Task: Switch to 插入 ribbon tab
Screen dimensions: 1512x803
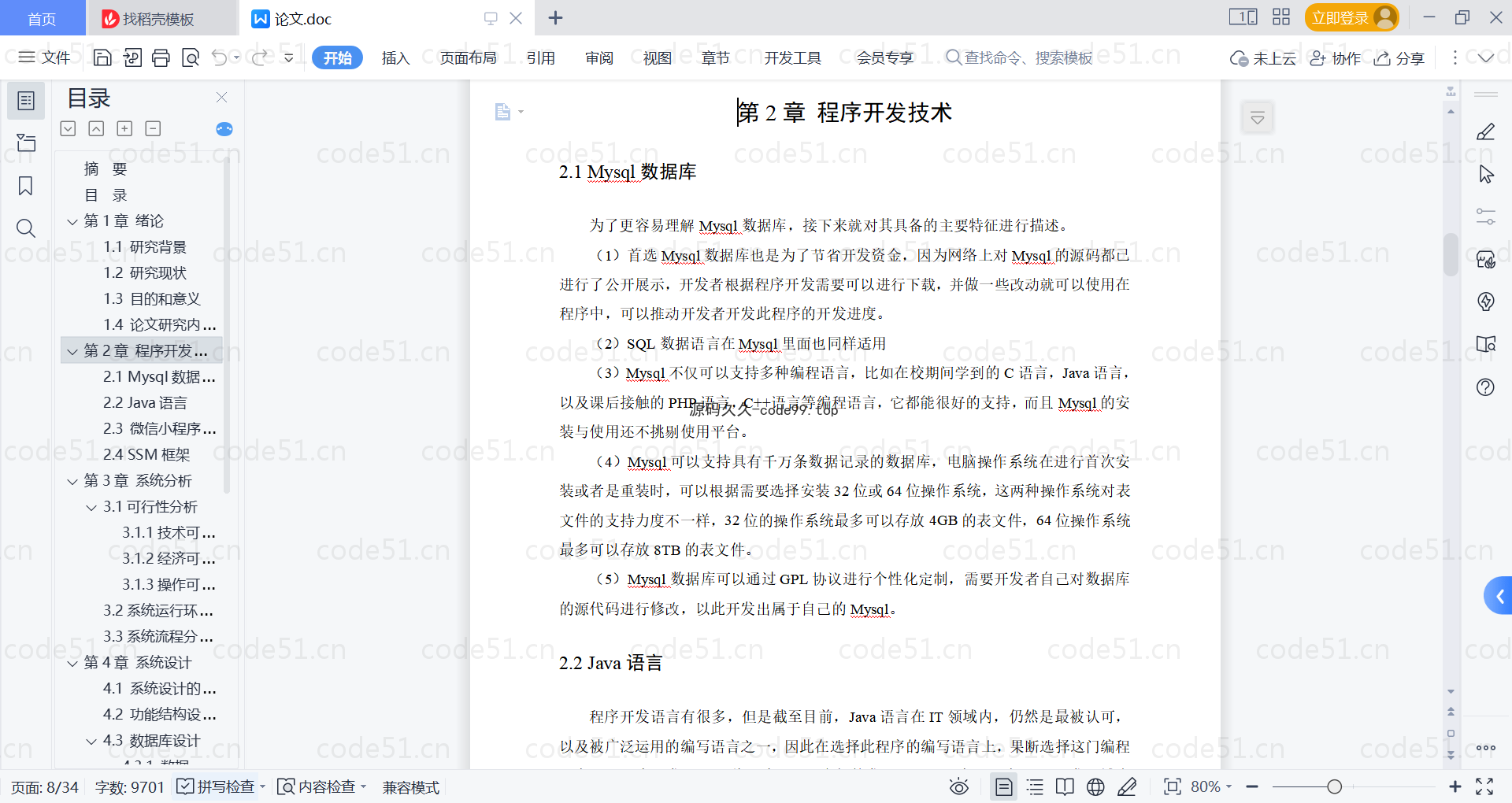Action: coord(395,58)
